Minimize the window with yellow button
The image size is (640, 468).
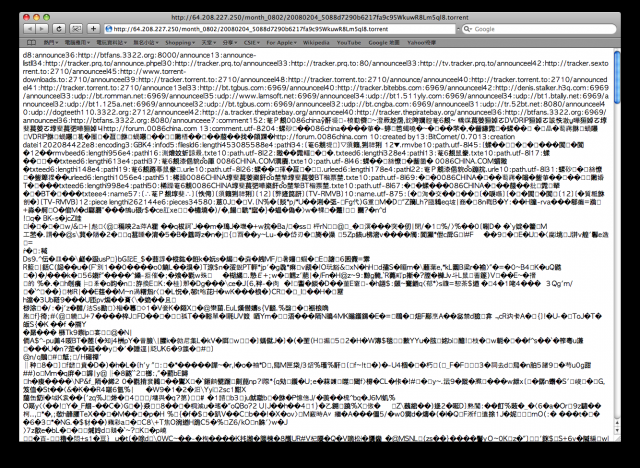point(36,17)
